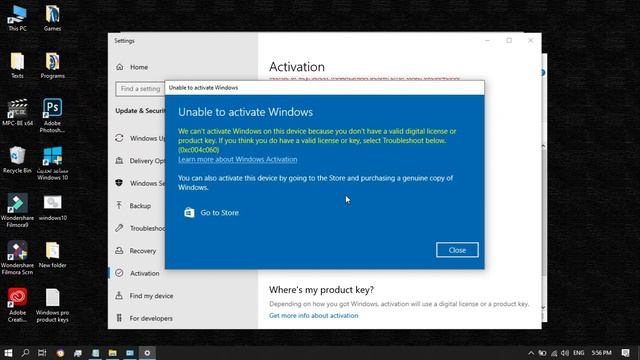Open Delivery Optimization settings page
This screenshot has height=360, width=640.
point(140,161)
